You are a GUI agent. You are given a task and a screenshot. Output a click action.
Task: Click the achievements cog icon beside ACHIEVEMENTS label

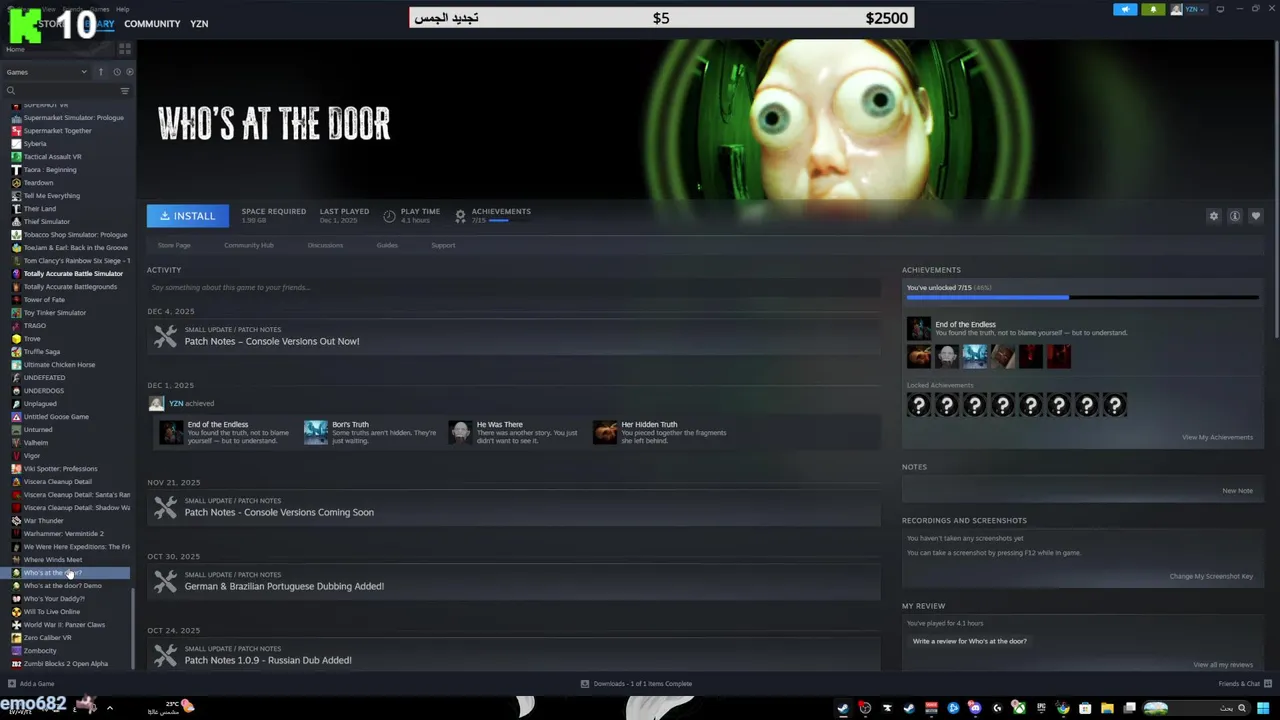460,215
